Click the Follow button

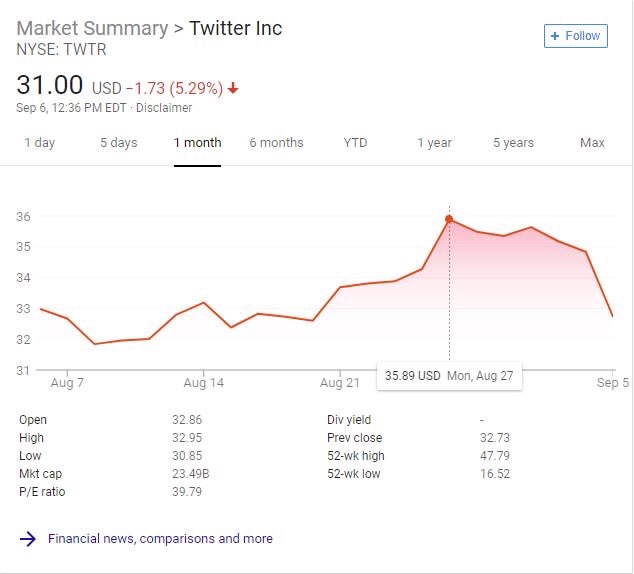(575, 36)
